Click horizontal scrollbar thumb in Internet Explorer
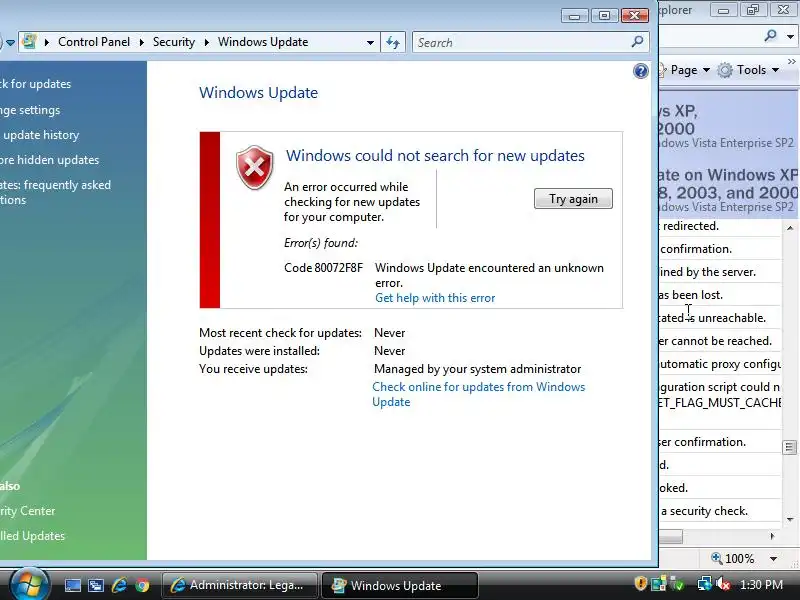The image size is (800, 600). coord(670,537)
